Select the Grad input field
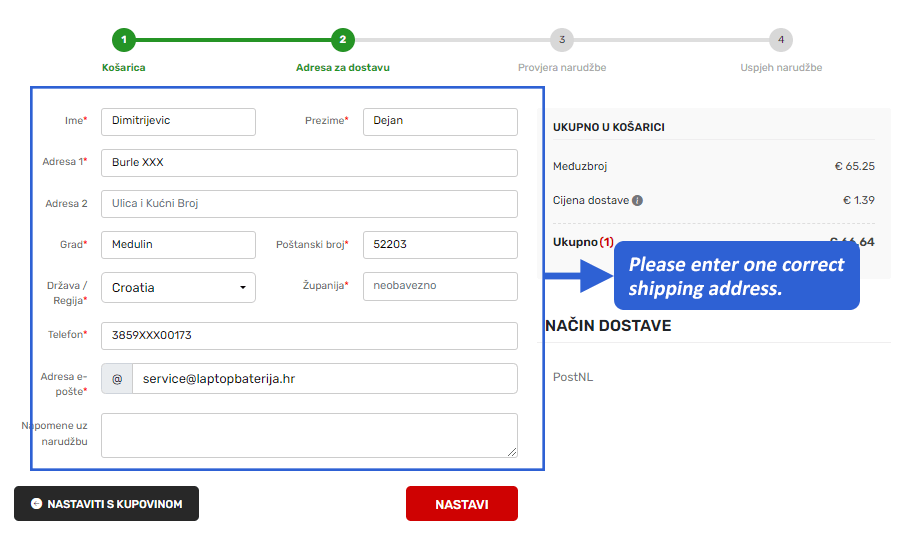The height and width of the screenshot is (549, 900). coord(178,245)
